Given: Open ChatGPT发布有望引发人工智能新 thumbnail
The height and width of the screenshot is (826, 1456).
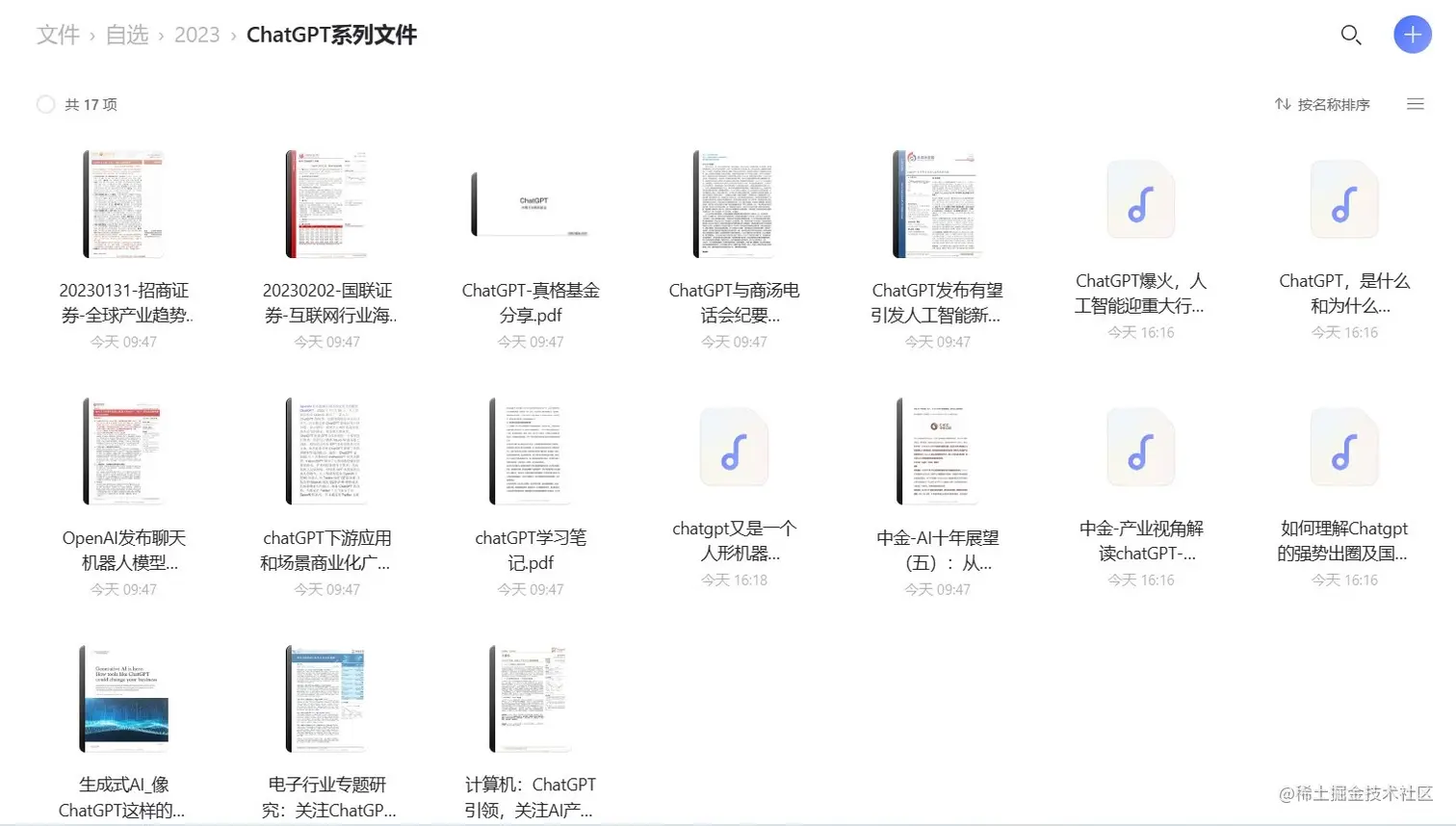Looking at the screenshot, I should 937,204.
